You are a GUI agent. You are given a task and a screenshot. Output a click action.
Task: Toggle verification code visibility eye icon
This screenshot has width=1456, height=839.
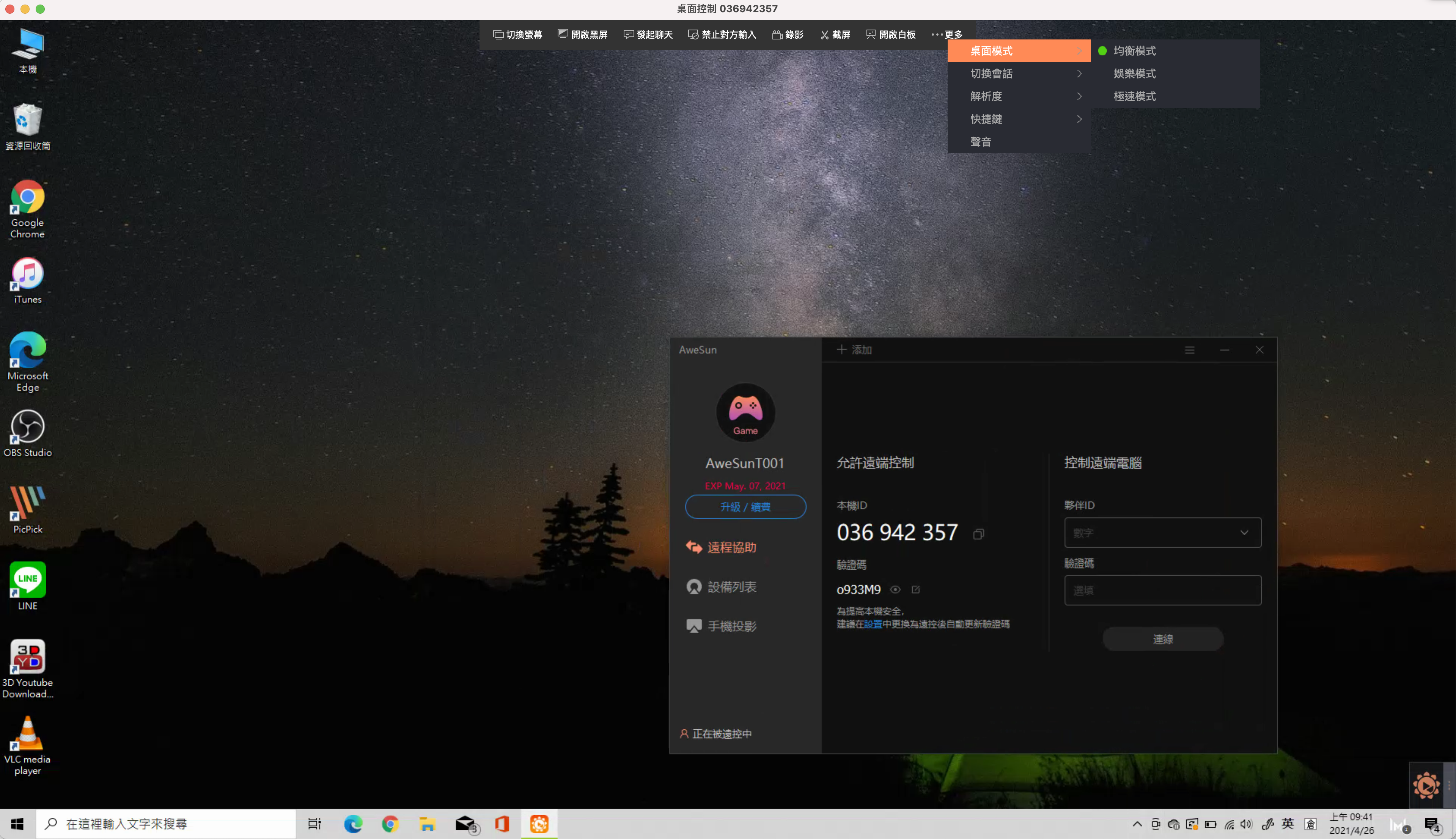click(x=895, y=589)
